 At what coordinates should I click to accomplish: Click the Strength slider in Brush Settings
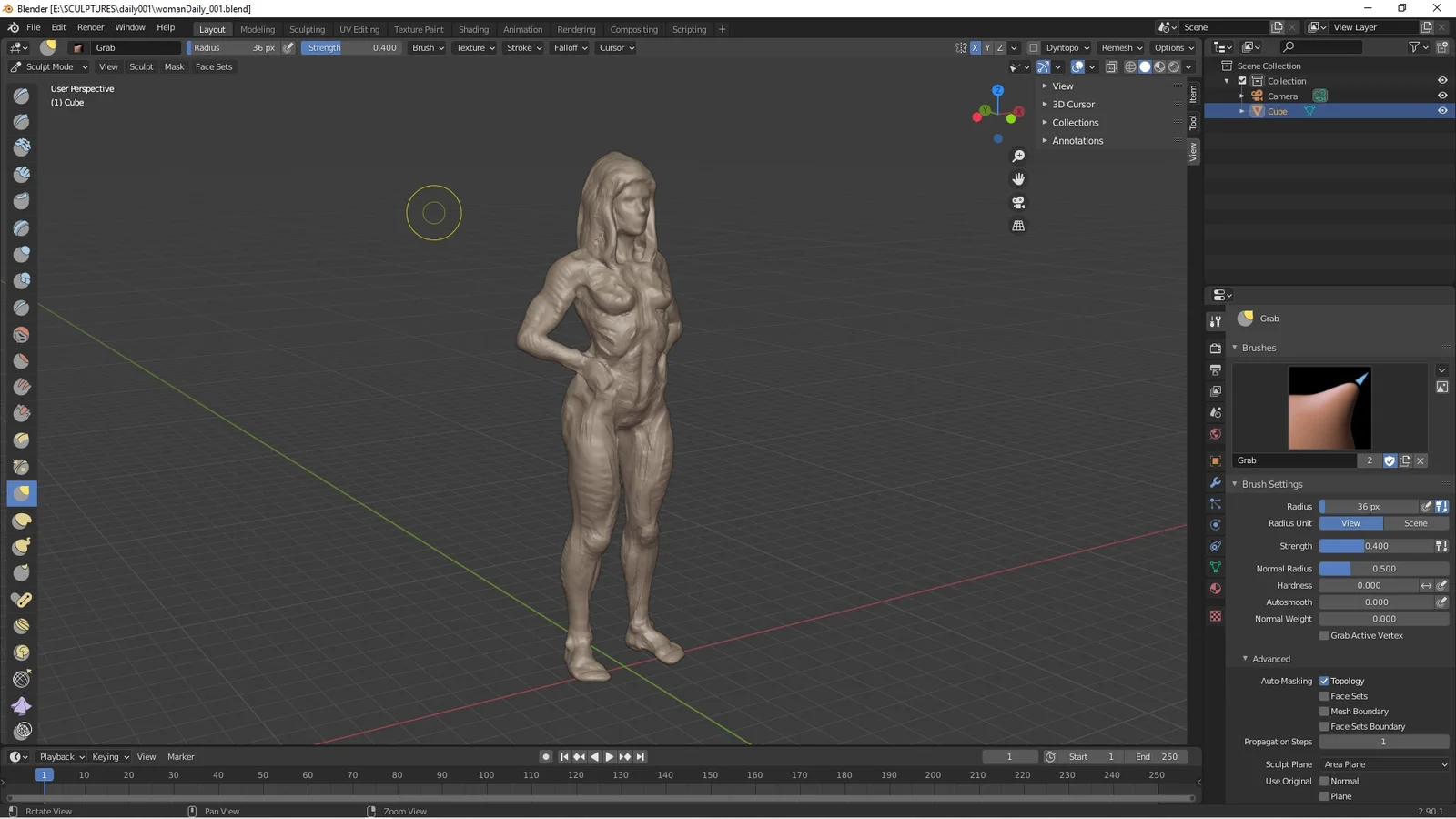[1375, 546]
